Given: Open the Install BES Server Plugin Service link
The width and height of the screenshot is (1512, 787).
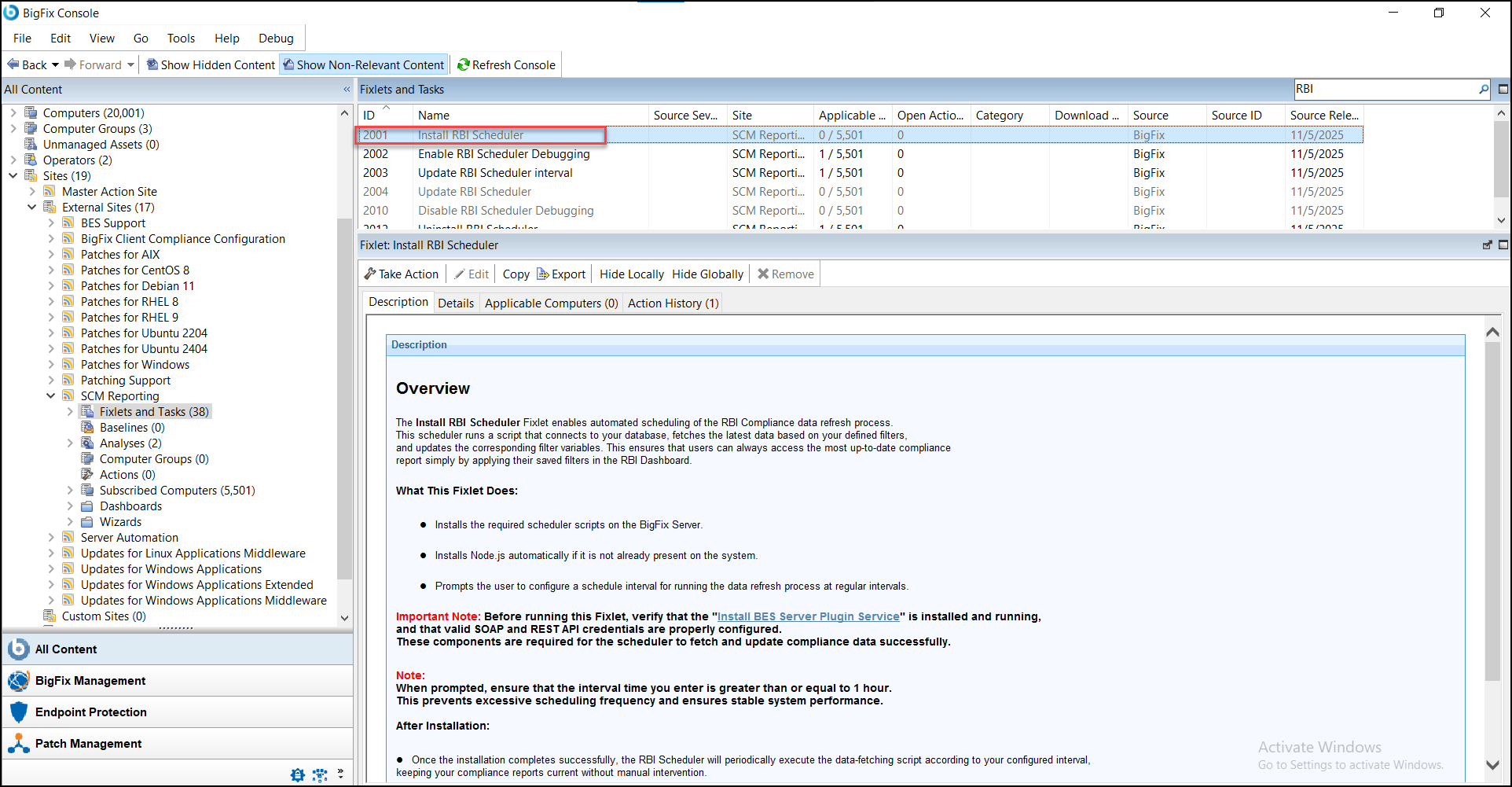Looking at the screenshot, I should pyautogui.click(x=808, y=616).
